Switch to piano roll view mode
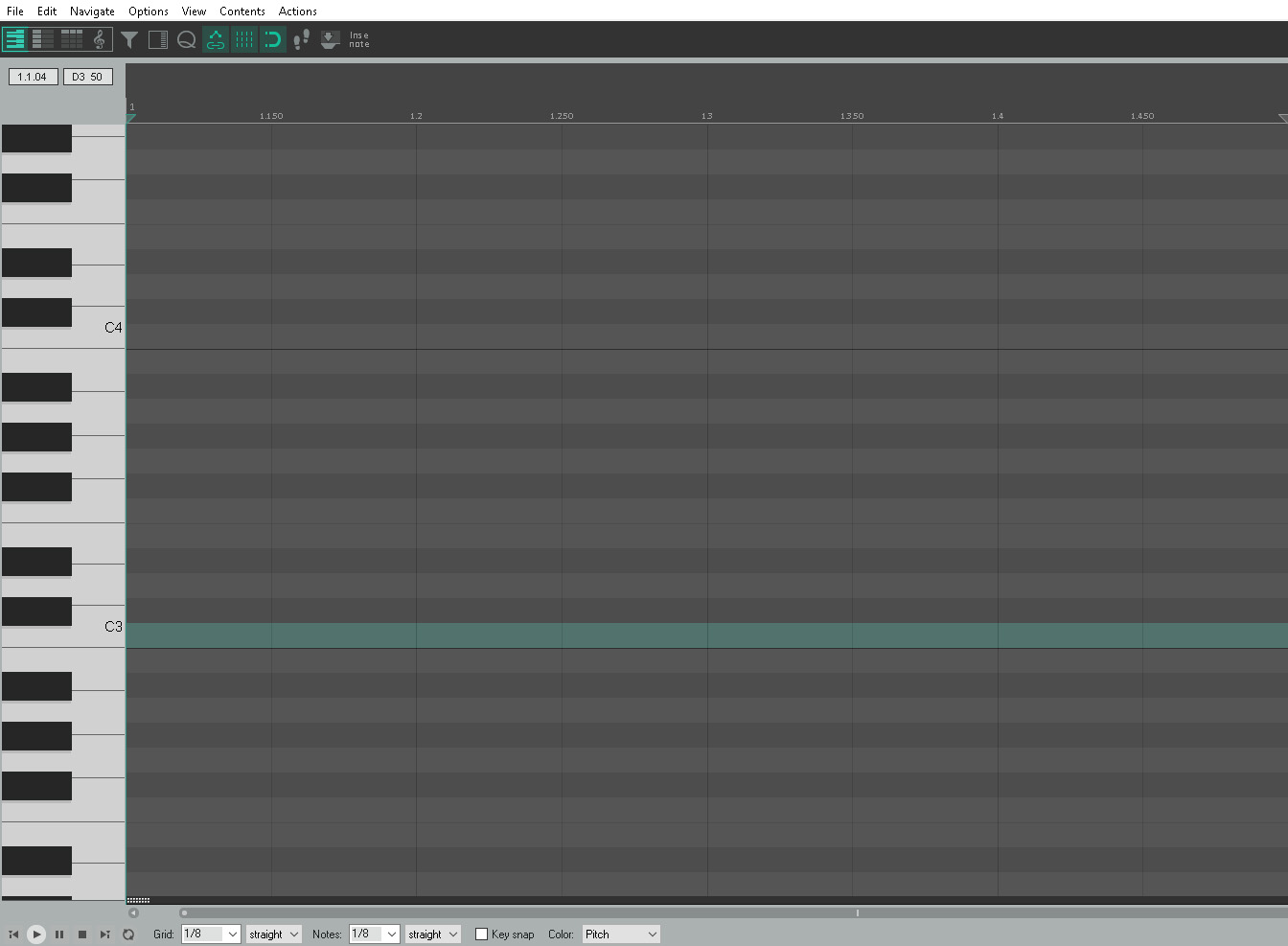 [x=14, y=39]
